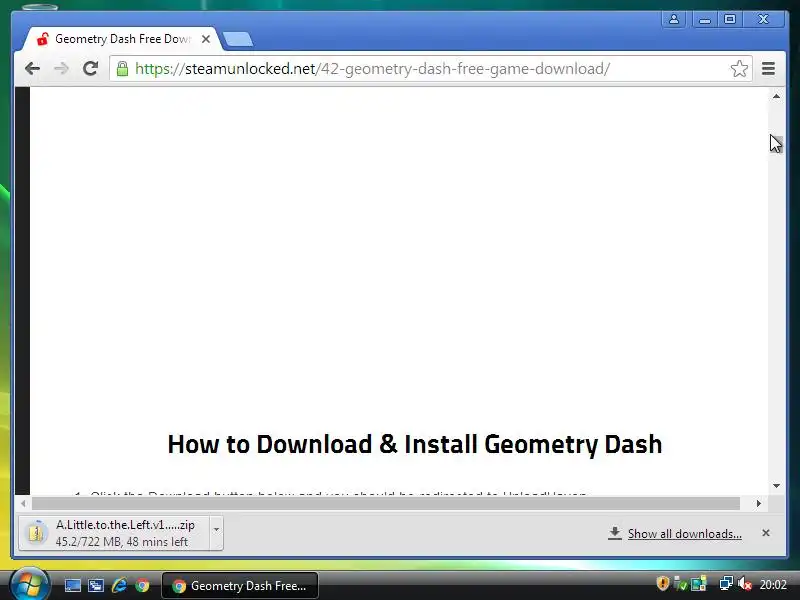
Task: Click the network tray icon
Action: pyautogui.click(x=726, y=583)
